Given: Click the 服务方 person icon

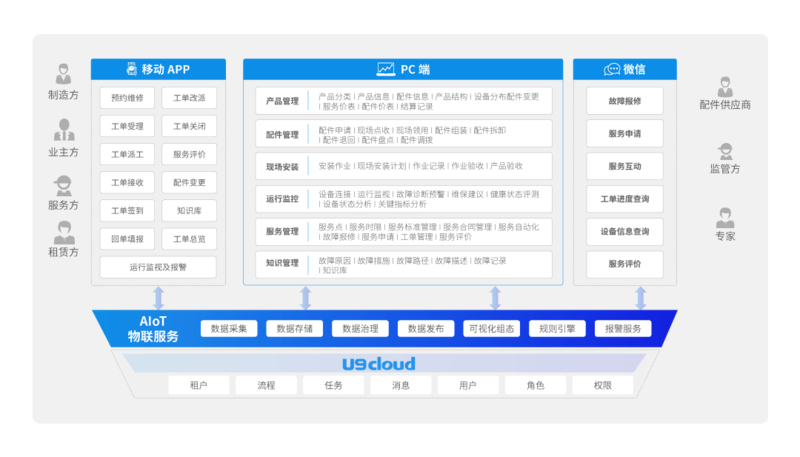Looking at the screenshot, I should (x=63, y=186).
